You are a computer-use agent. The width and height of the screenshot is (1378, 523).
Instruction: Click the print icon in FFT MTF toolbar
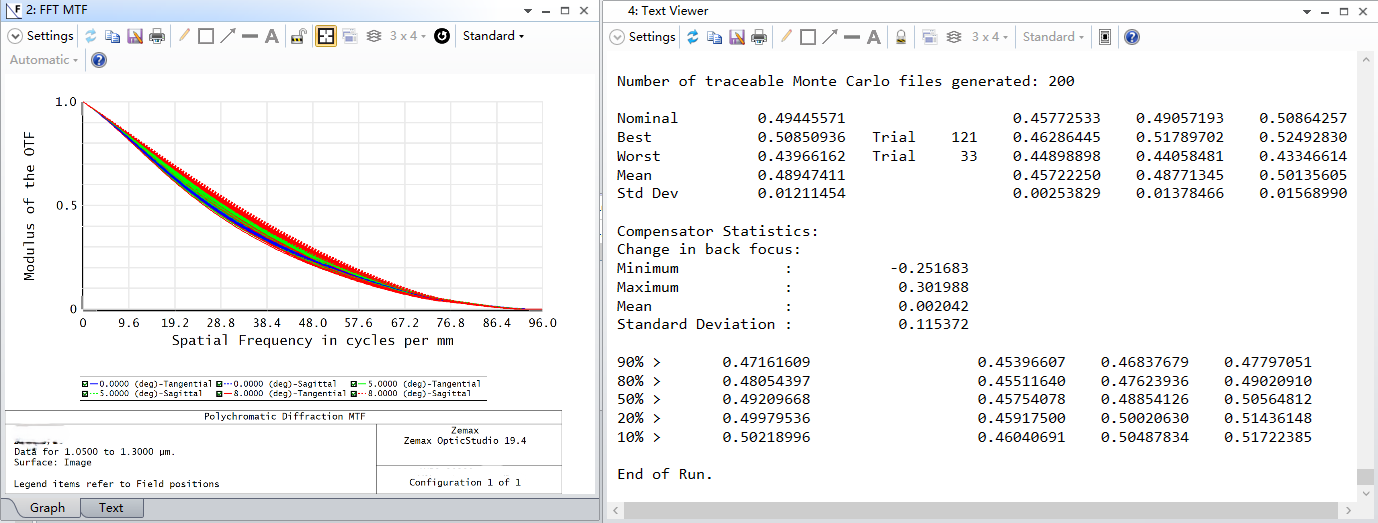[157, 36]
